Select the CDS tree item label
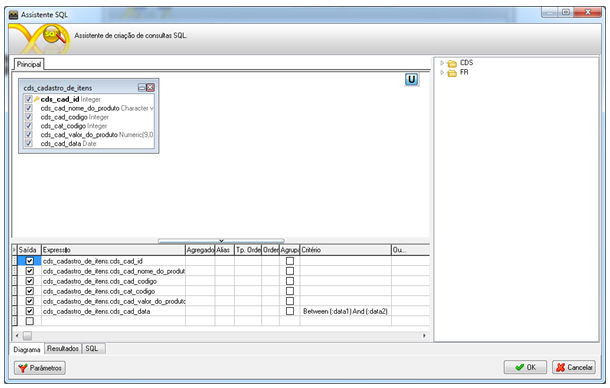This screenshot has height=388, width=610. click(x=466, y=63)
